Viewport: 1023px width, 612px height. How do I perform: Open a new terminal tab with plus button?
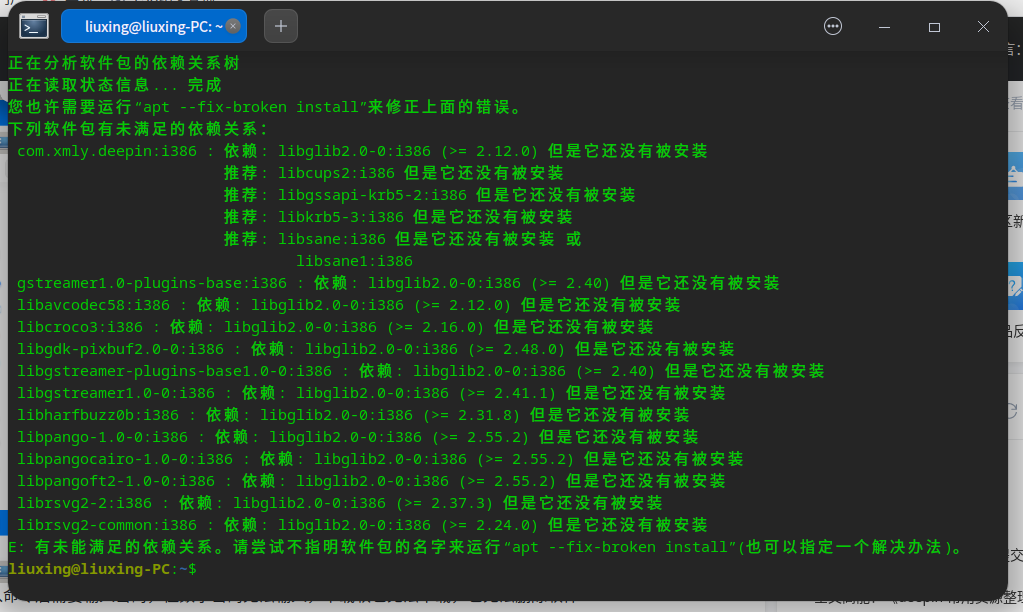281,26
